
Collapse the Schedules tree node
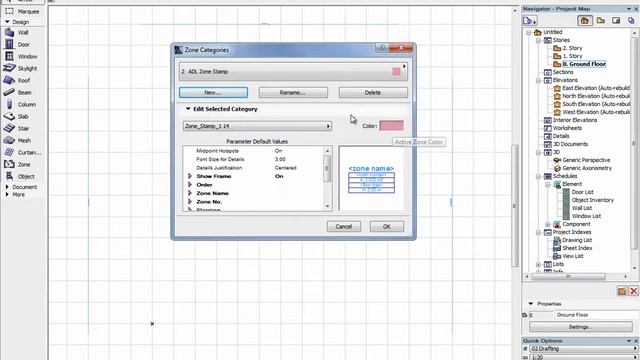(538, 176)
